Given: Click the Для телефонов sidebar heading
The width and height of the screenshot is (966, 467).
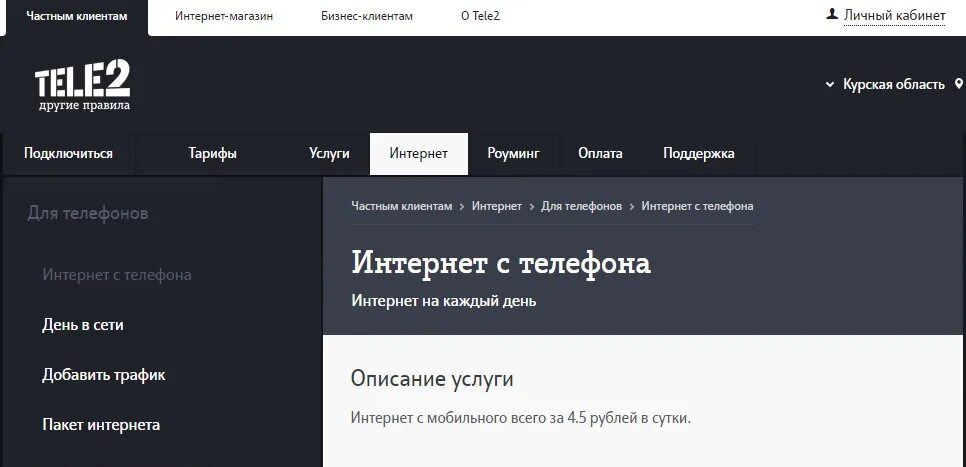Looking at the screenshot, I should pos(88,214).
